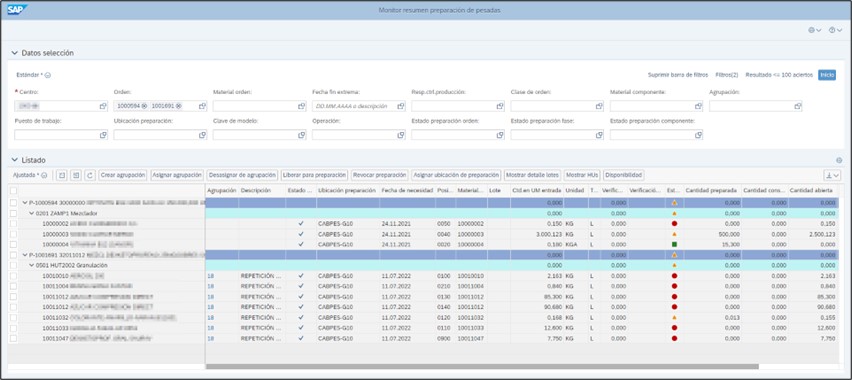Screen dimensions: 852x380
Task: Sort by the Agrupación column header
Action: (x=222, y=190)
